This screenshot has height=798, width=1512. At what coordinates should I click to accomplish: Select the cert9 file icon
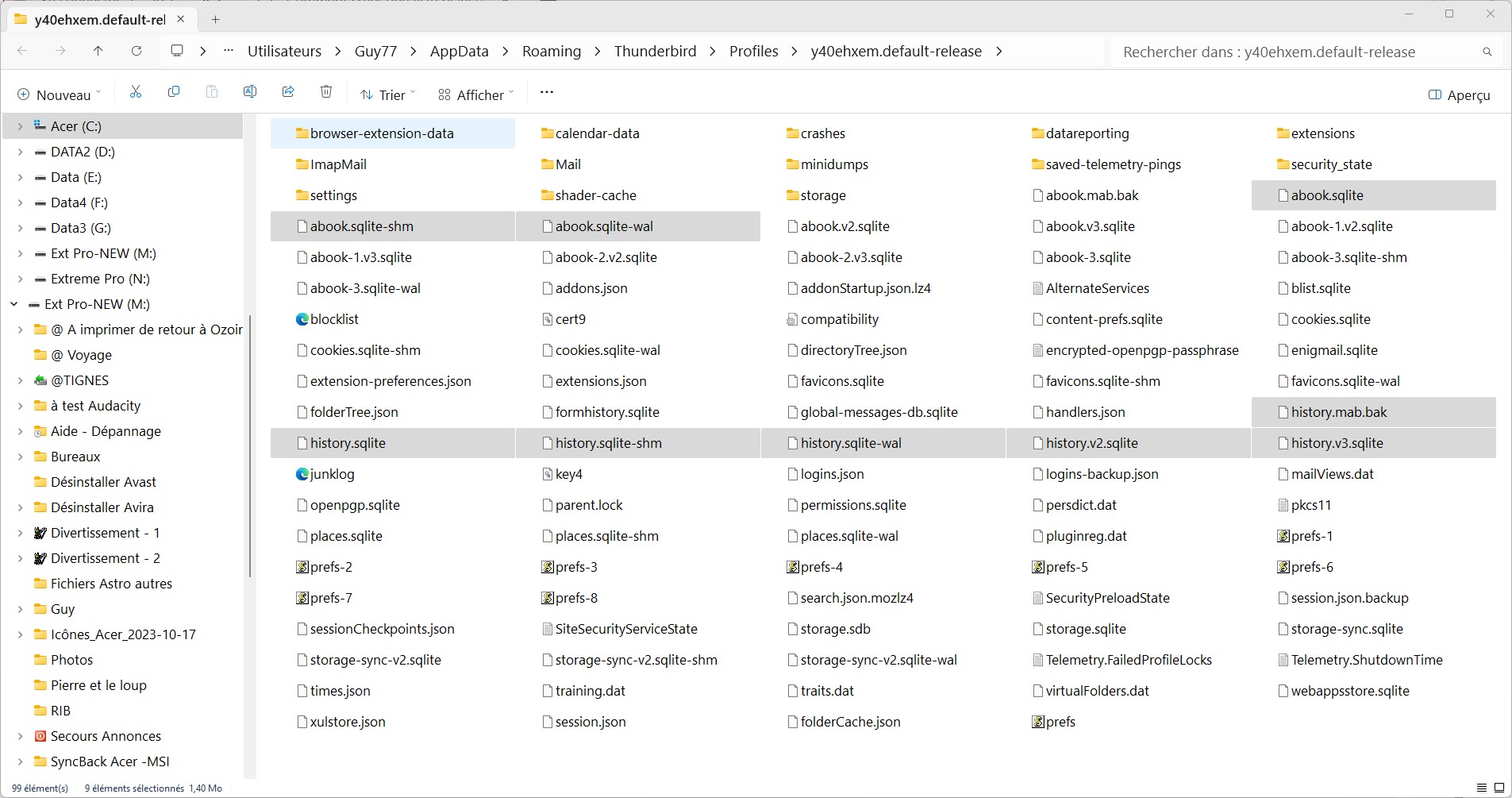(547, 319)
